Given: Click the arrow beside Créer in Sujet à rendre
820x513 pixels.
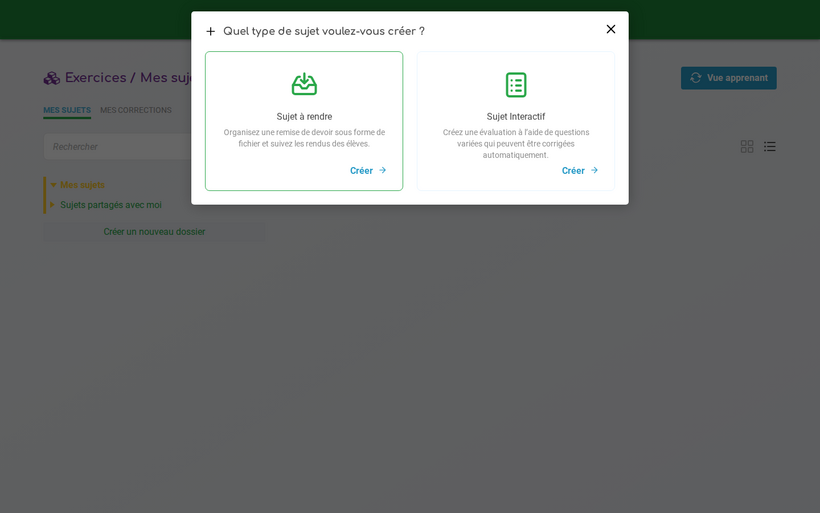Looking at the screenshot, I should coord(382,170).
